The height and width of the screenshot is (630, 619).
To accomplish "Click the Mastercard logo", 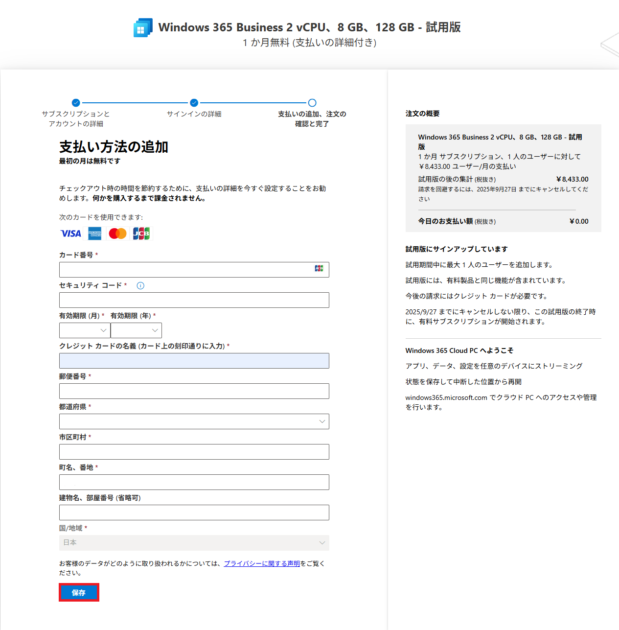I will (x=118, y=233).
